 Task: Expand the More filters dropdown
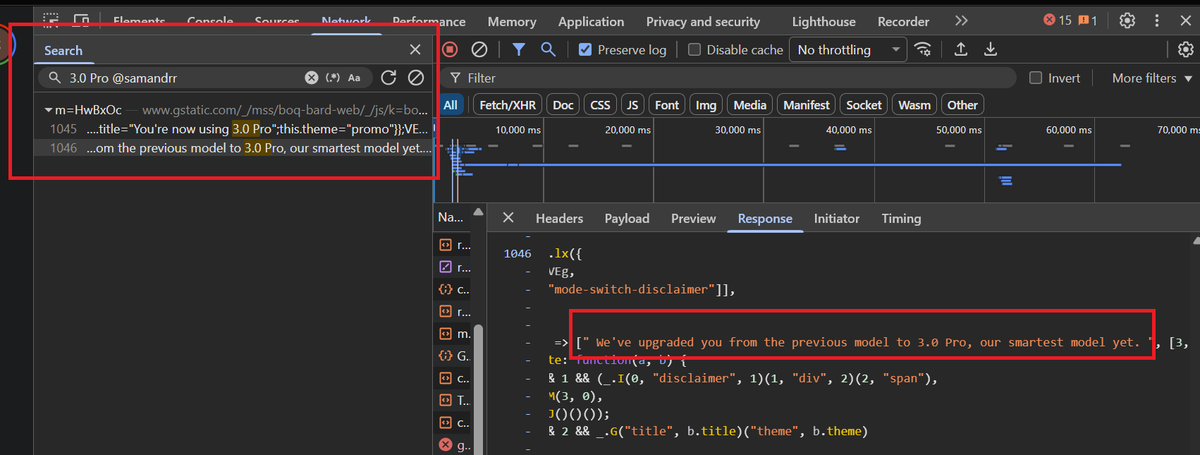click(x=1153, y=77)
